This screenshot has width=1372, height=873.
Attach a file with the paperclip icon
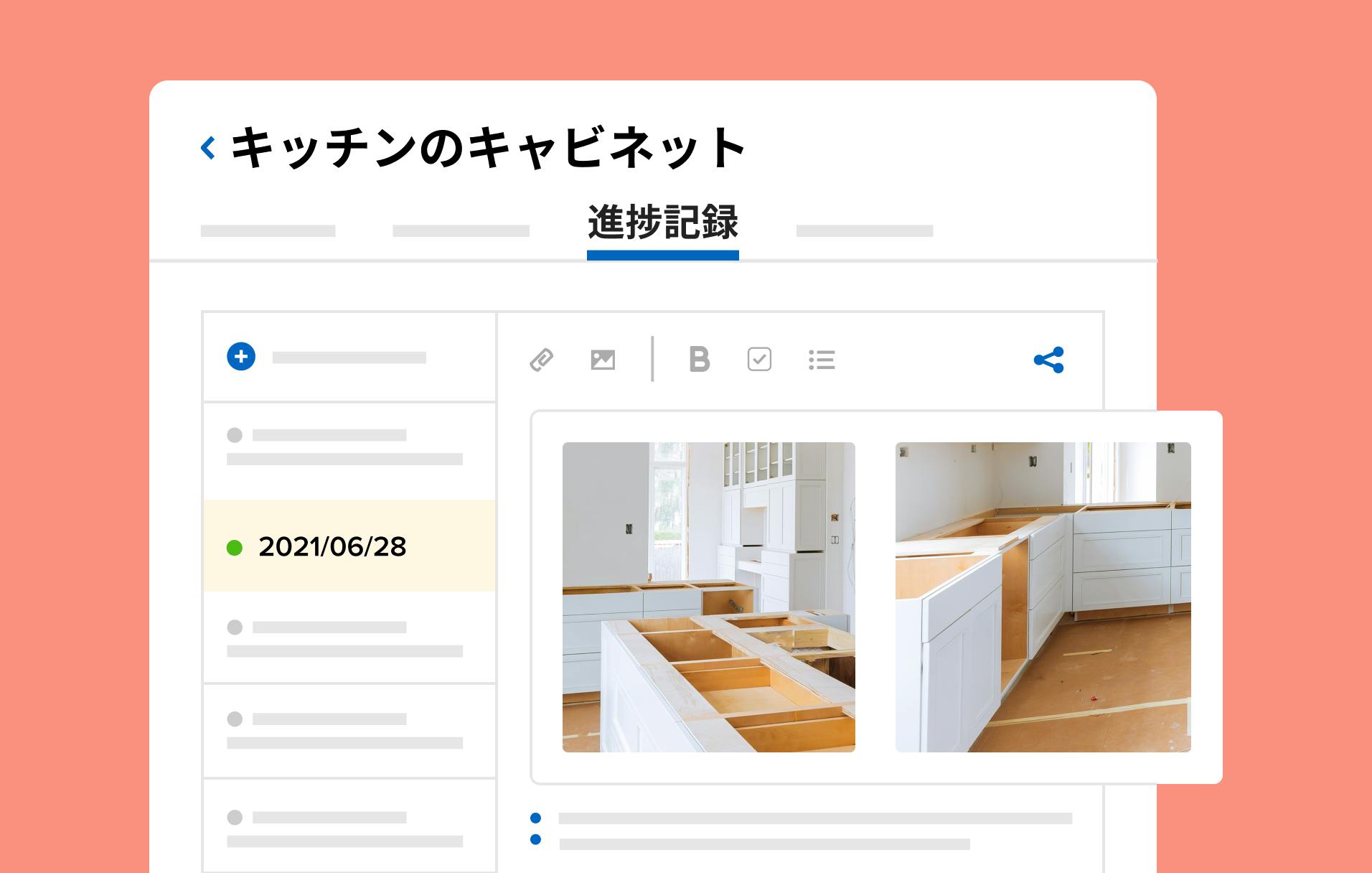(x=542, y=360)
